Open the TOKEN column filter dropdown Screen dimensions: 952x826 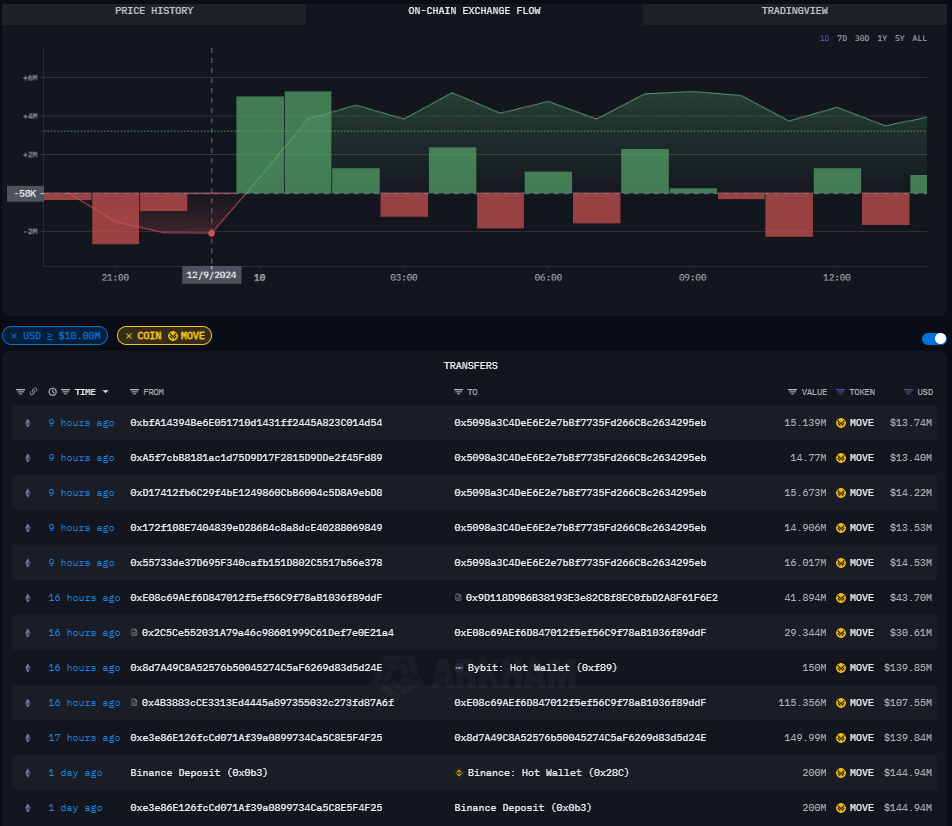pos(840,392)
